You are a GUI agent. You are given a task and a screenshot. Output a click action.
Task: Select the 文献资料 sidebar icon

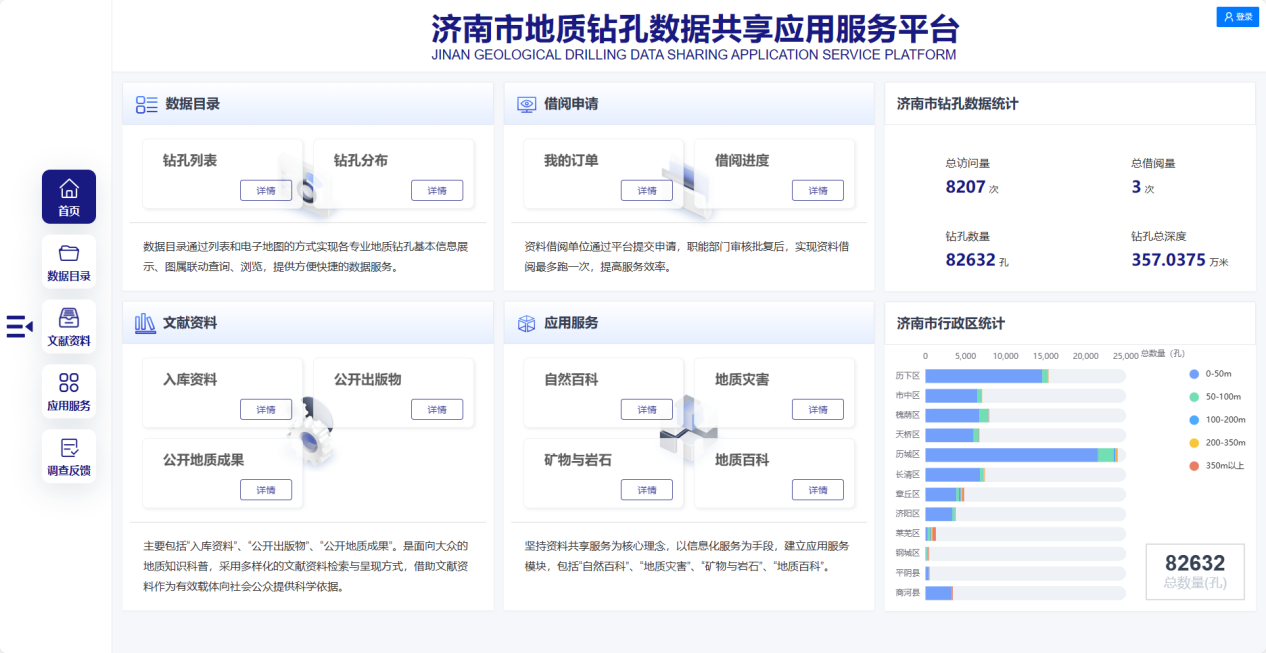point(69,318)
